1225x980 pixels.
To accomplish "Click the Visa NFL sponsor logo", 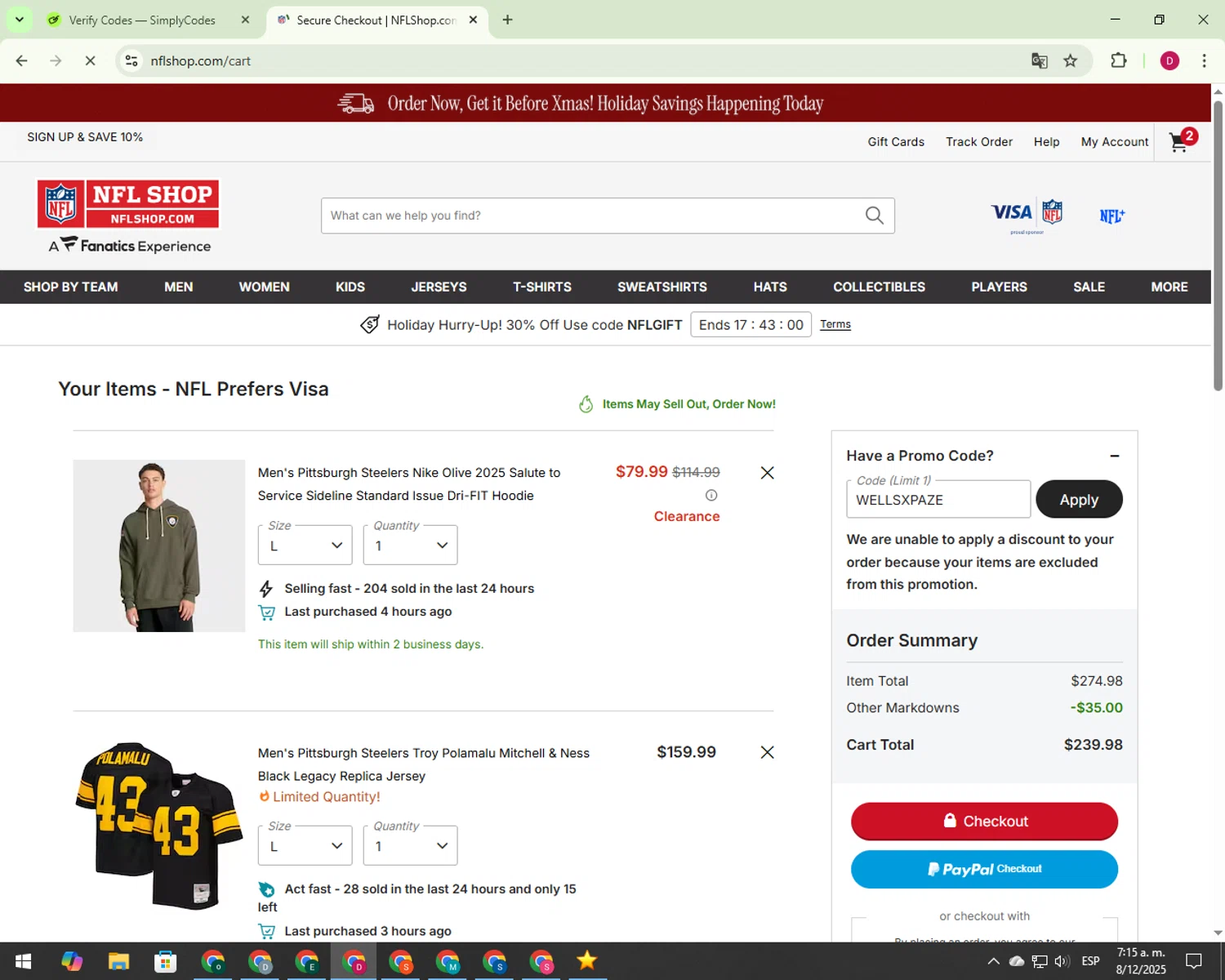I will point(1027,215).
